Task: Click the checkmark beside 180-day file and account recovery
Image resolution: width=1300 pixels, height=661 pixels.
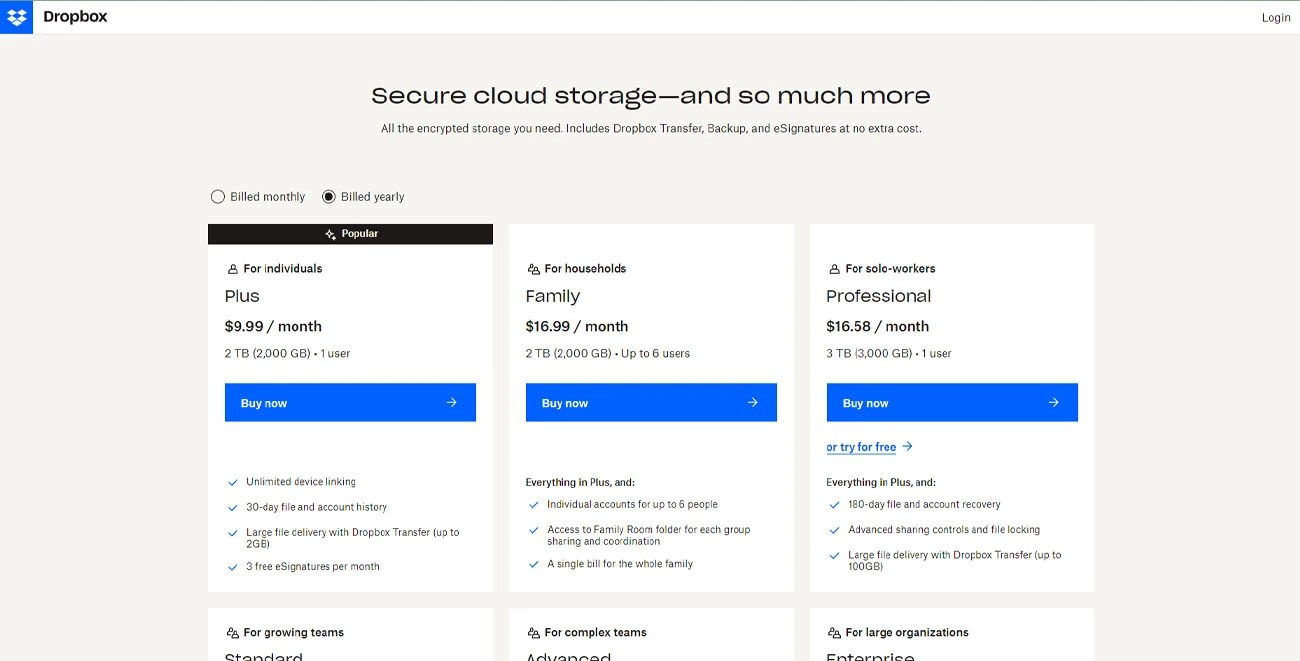Action: (x=834, y=504)
